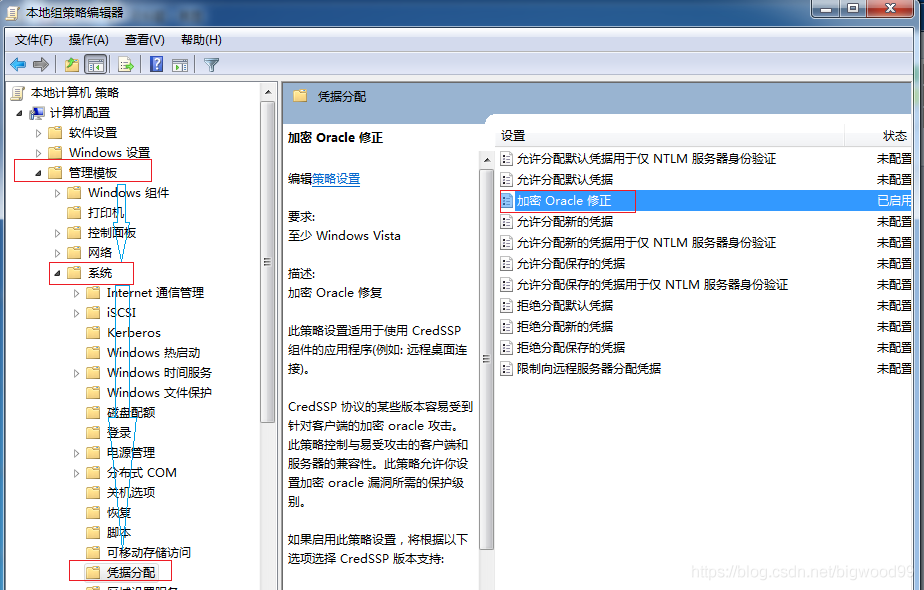This screenshot has width=924, height=590.
Task: Click the folder icon beside Kerberos
Action: click(x=93, y=332)
